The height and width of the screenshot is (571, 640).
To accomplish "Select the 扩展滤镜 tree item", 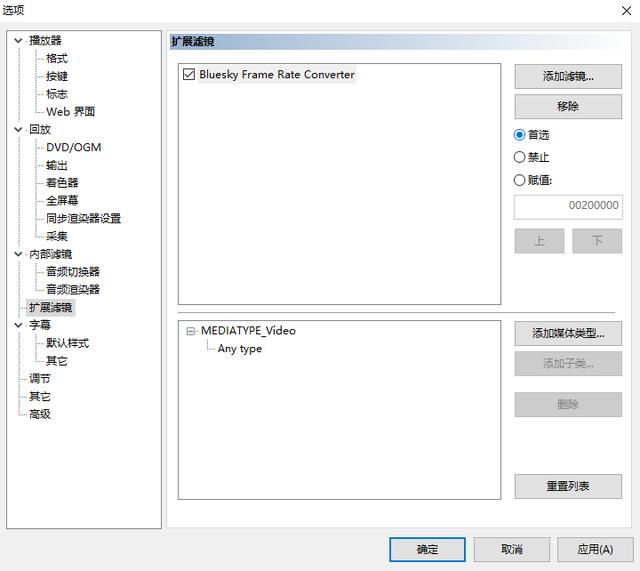I will pos(51,307).
